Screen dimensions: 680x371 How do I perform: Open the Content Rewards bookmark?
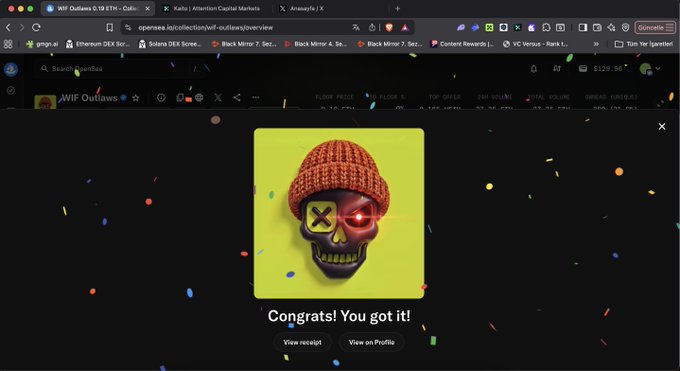coord(462,44)
